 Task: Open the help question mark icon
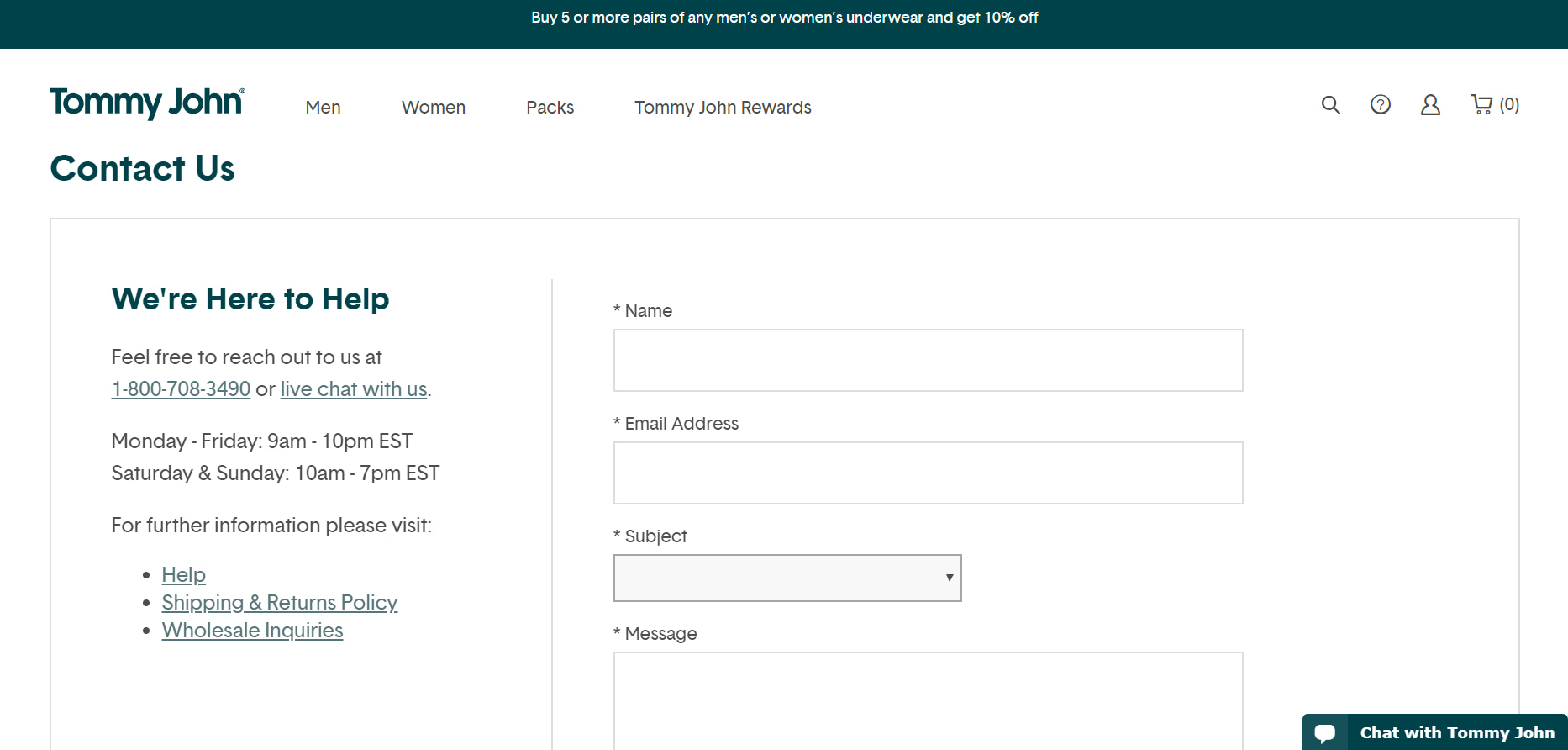coord(1381,104)
